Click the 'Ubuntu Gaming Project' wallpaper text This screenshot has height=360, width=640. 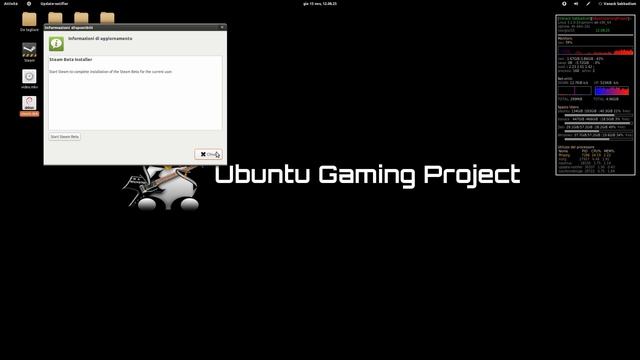(x=367, y=175)
